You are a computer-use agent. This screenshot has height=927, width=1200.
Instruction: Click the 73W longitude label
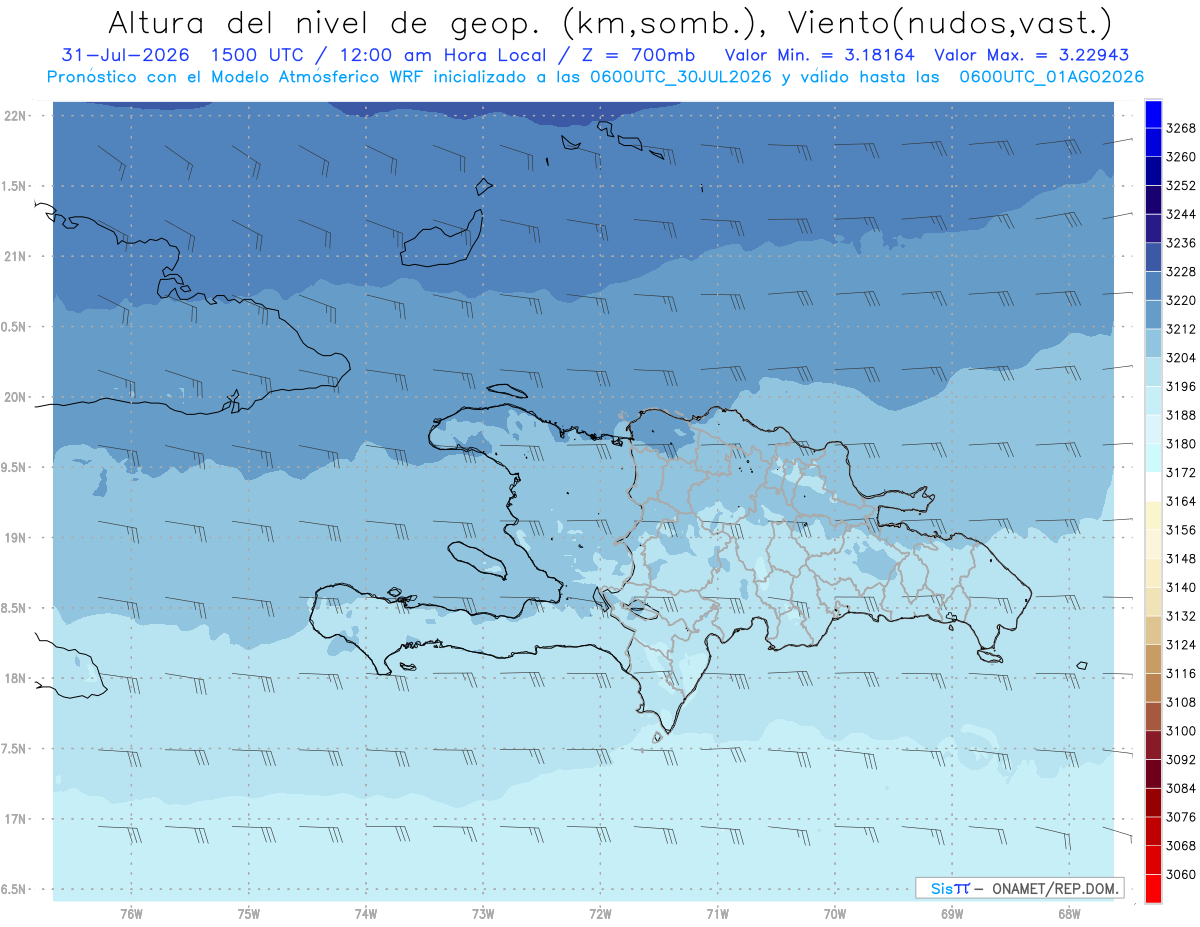pyautogui.click(x=483, y=914)
